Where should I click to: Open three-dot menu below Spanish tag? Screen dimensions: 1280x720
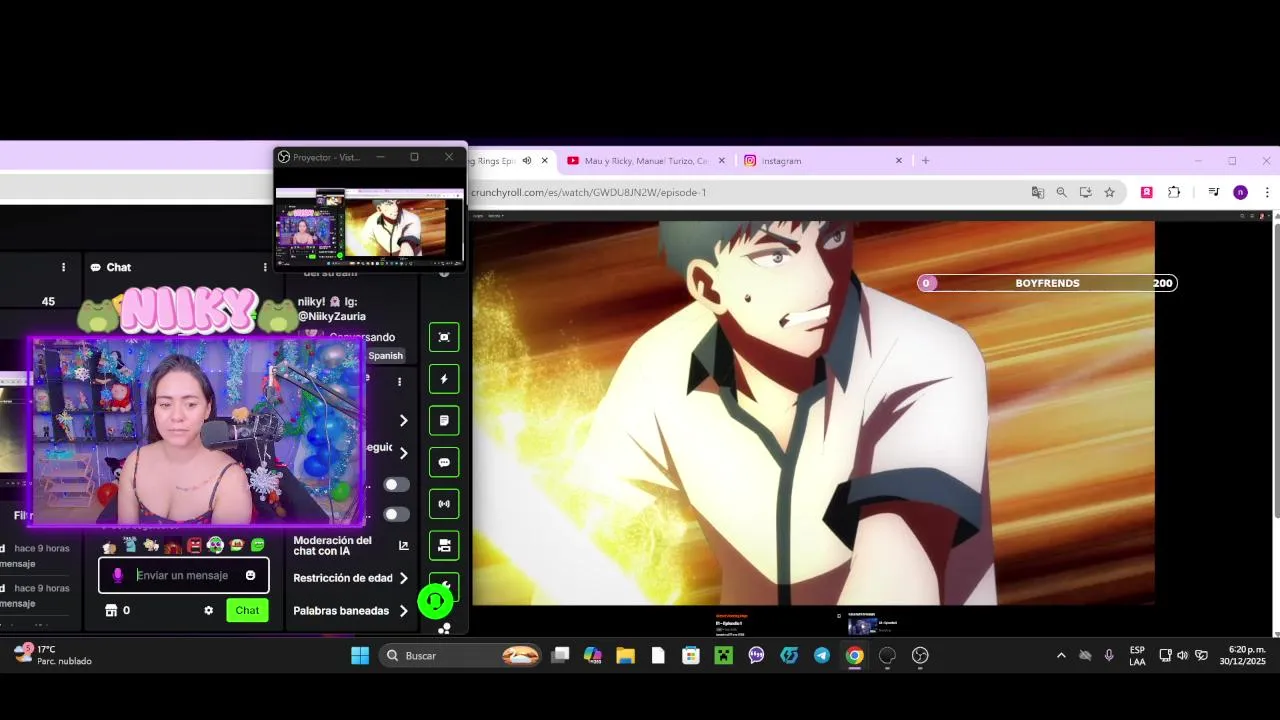[x=399, y=381]
